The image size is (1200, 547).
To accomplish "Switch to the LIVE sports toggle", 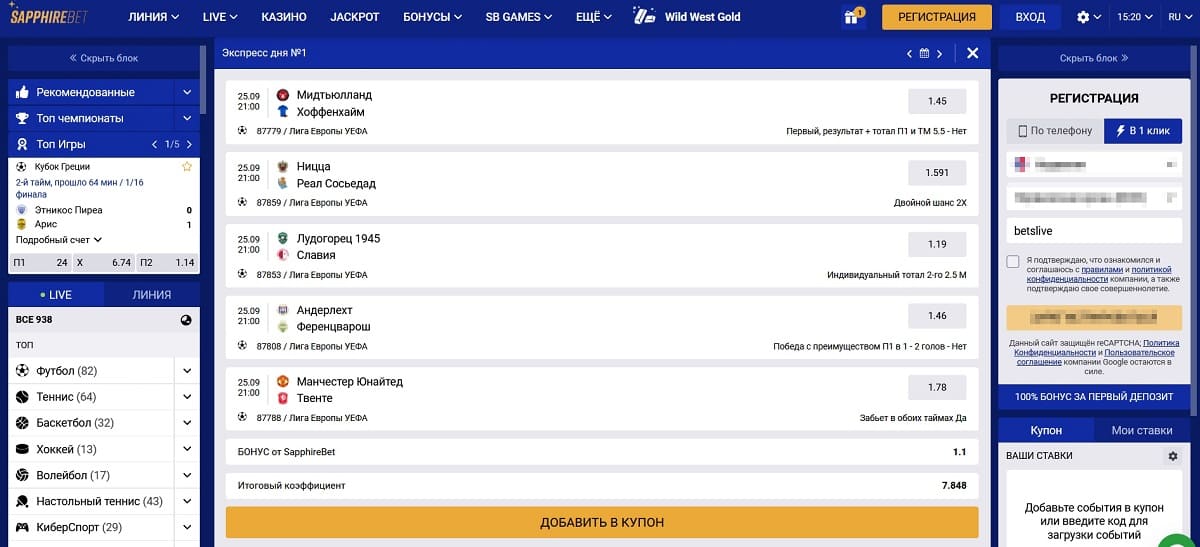I will (55, 295).
